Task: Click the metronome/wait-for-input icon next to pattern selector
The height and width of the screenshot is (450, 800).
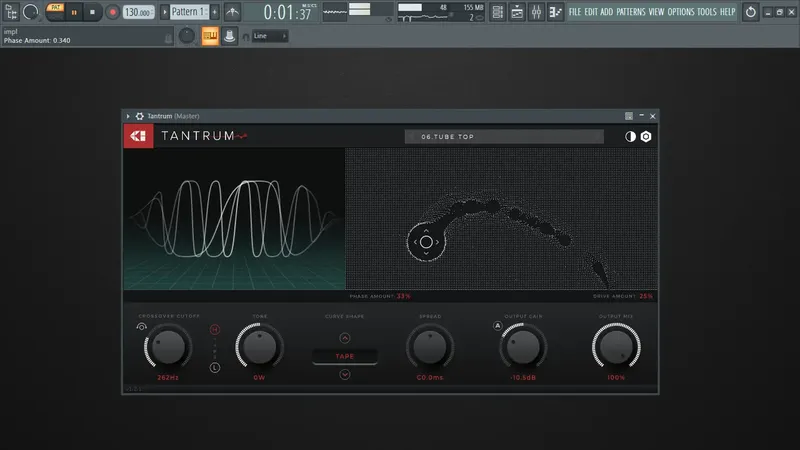Action: (x=233, y=12)
